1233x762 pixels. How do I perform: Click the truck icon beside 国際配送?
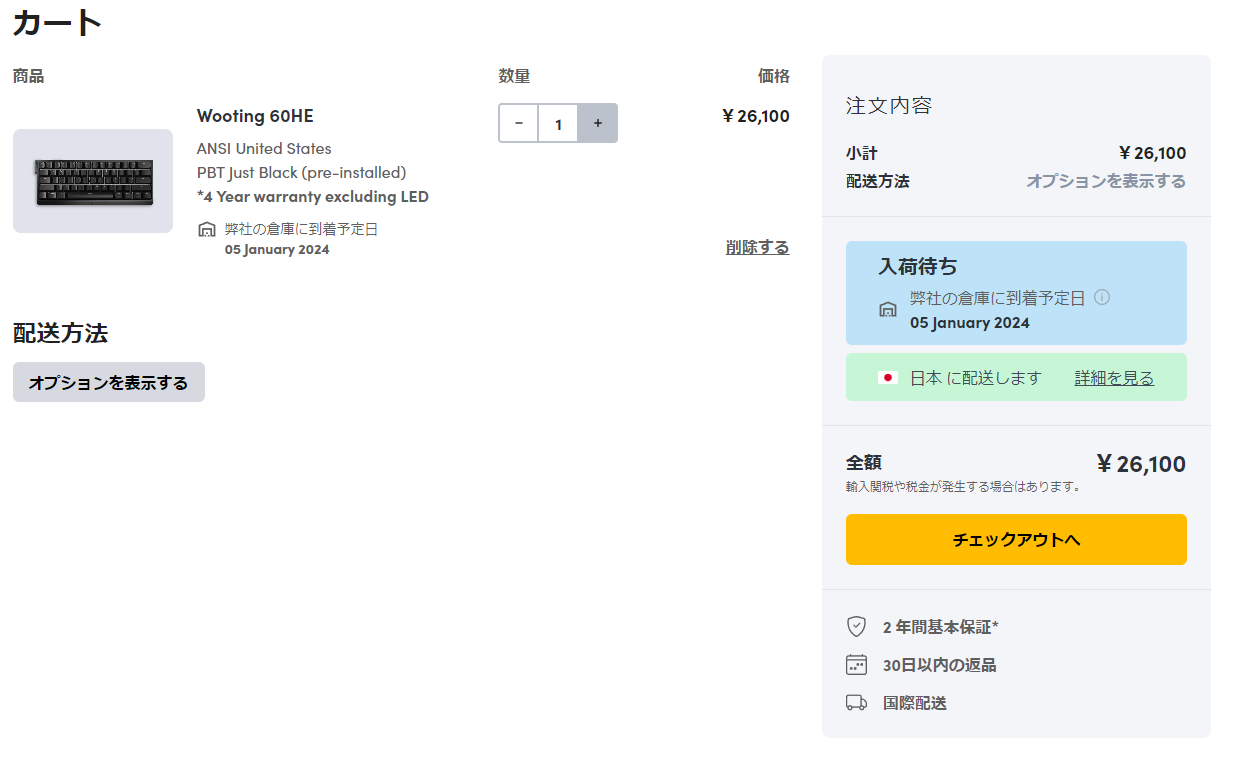click(856, 703)
